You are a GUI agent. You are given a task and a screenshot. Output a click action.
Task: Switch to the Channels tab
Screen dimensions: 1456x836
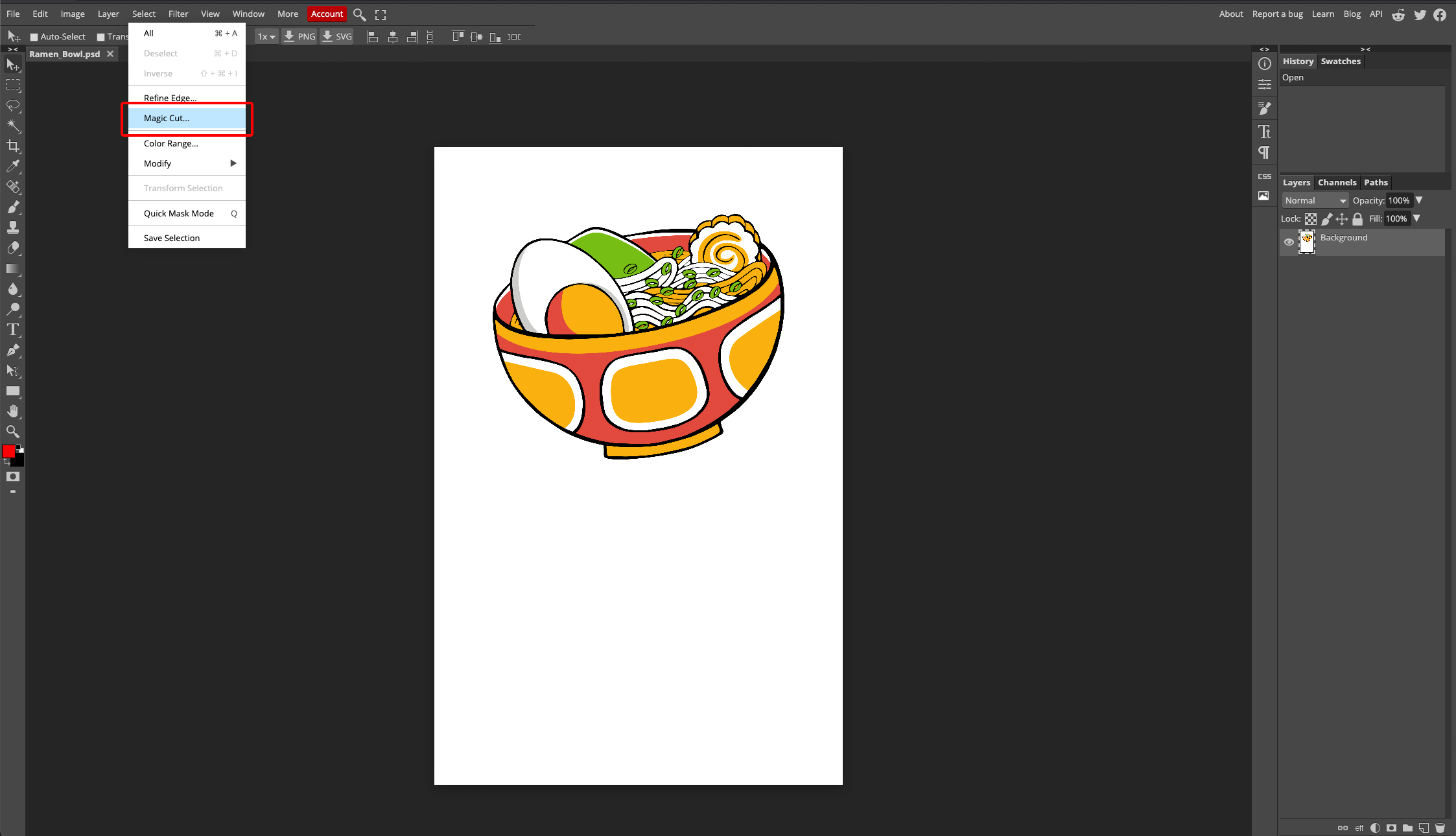point(1337,182)
